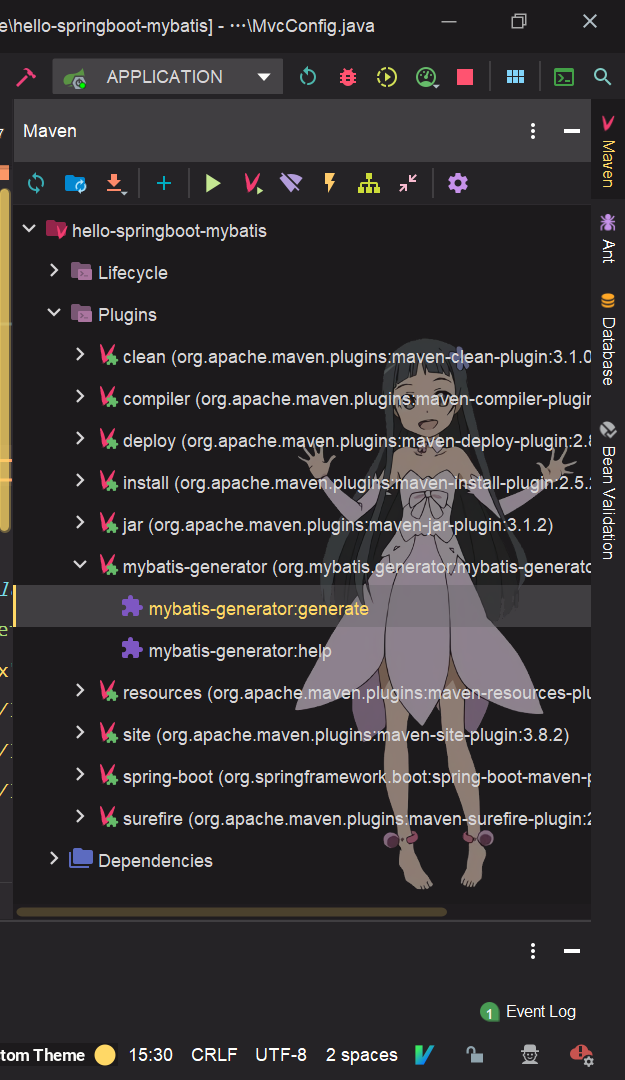
Task: Toggle Maven Offline Mode
Action: [291, 183]
